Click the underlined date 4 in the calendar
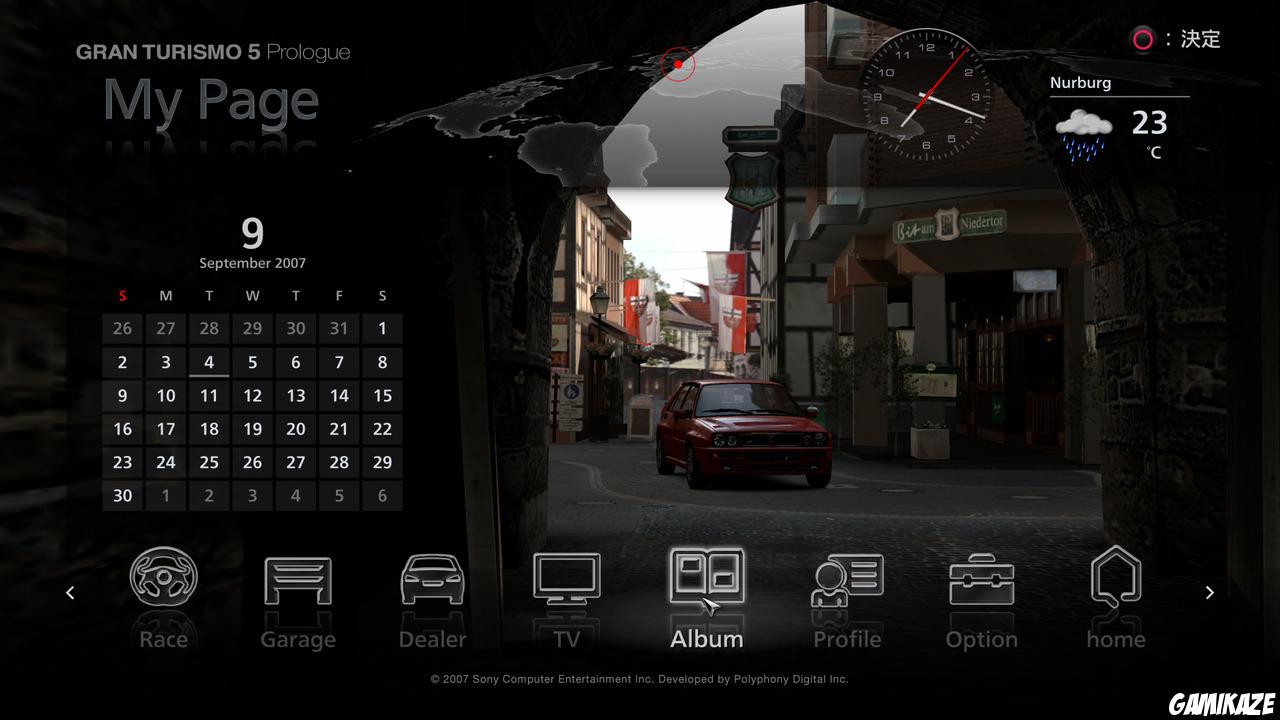The width and height of the screenshot is (1280, 720). pos(209,362)
